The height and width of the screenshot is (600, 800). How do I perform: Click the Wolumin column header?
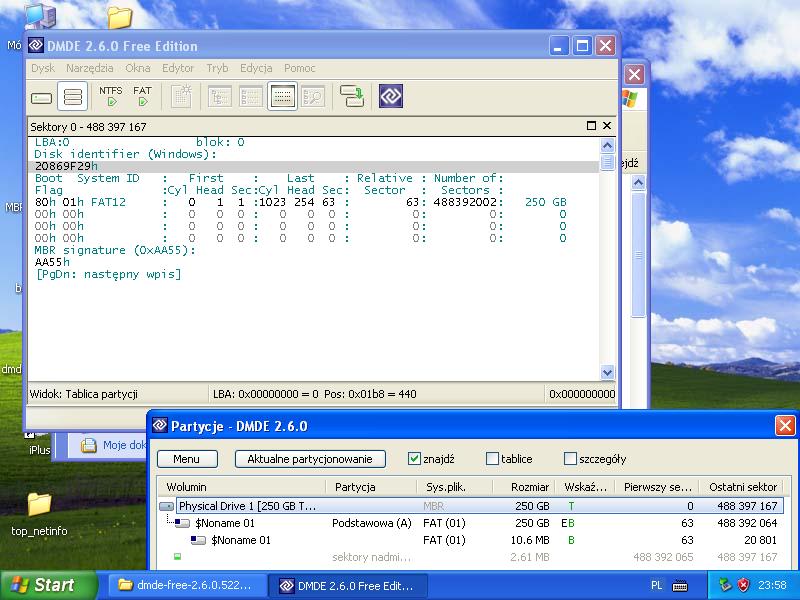point(241,487)
